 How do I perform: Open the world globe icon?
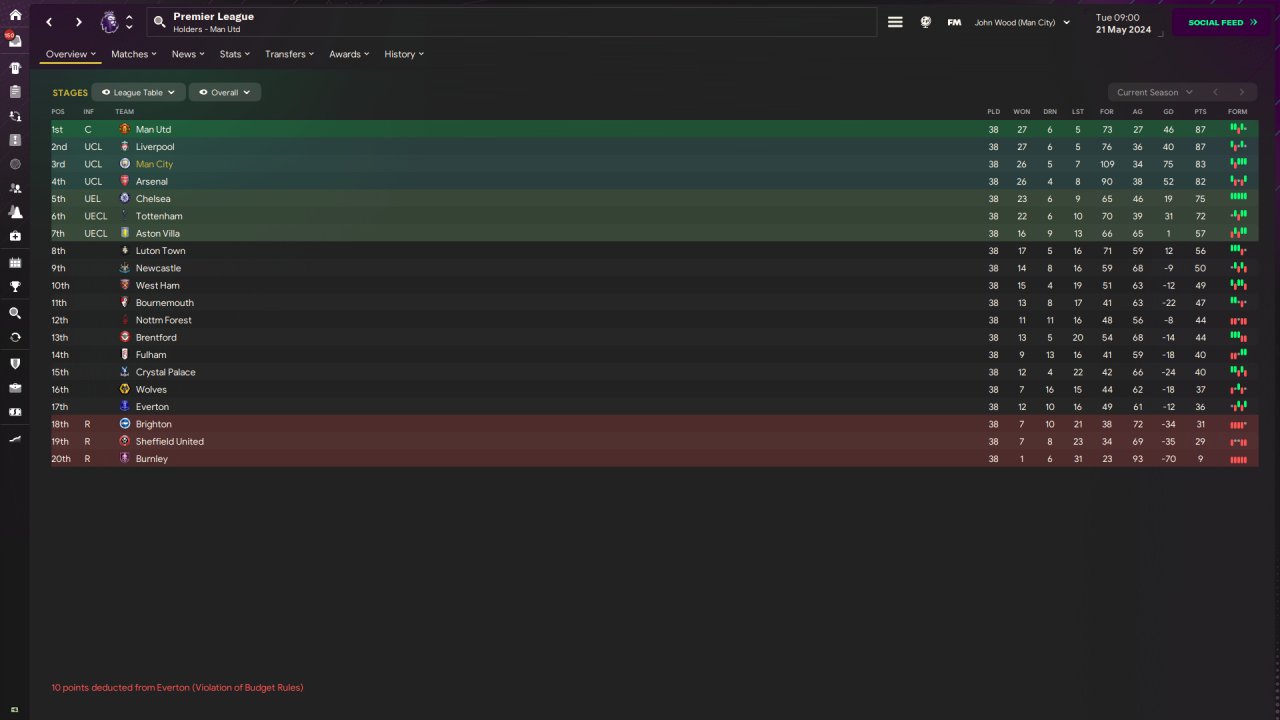tap(926, 22)
